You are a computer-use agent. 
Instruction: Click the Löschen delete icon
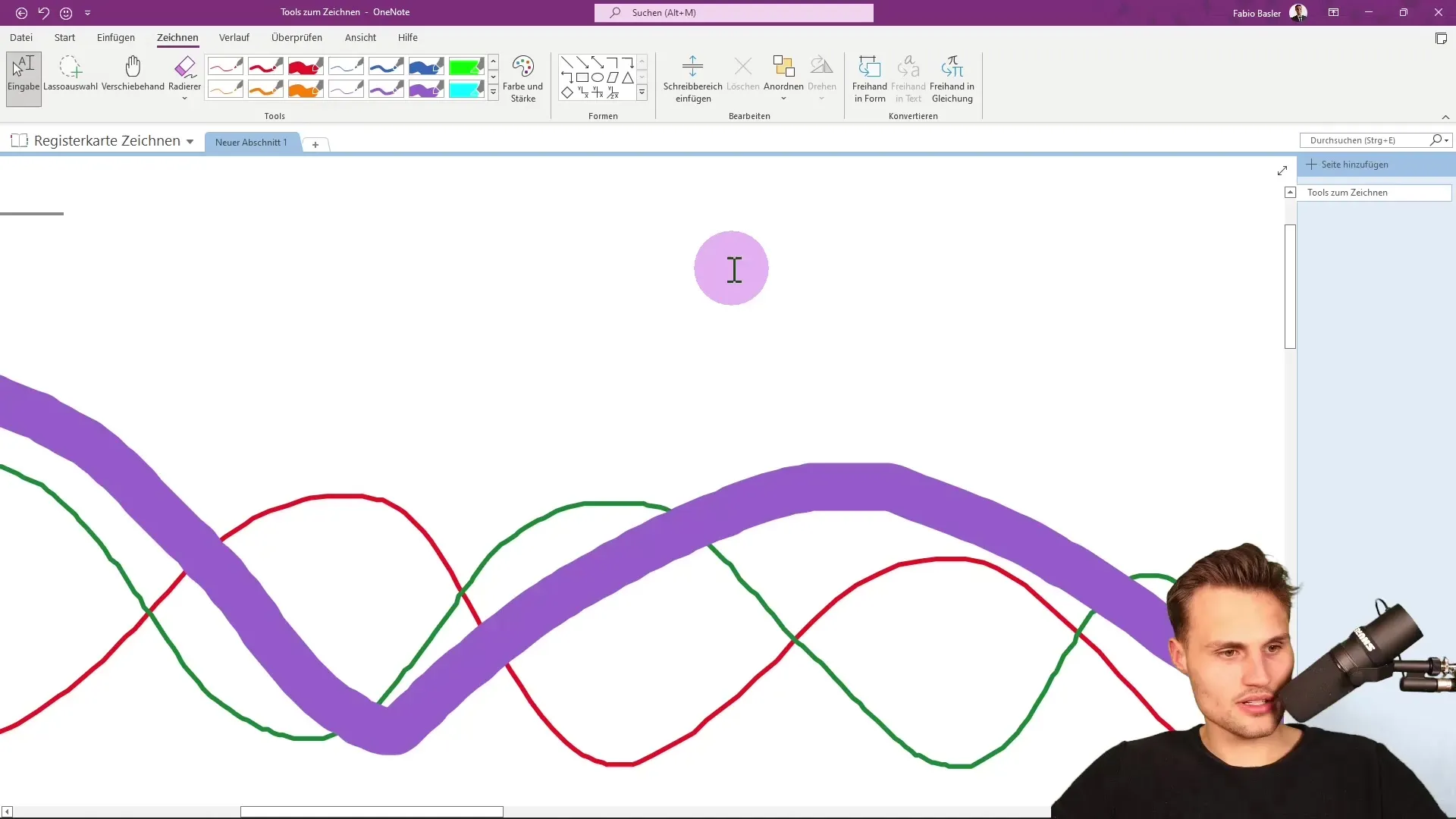(x=743, y=67)
